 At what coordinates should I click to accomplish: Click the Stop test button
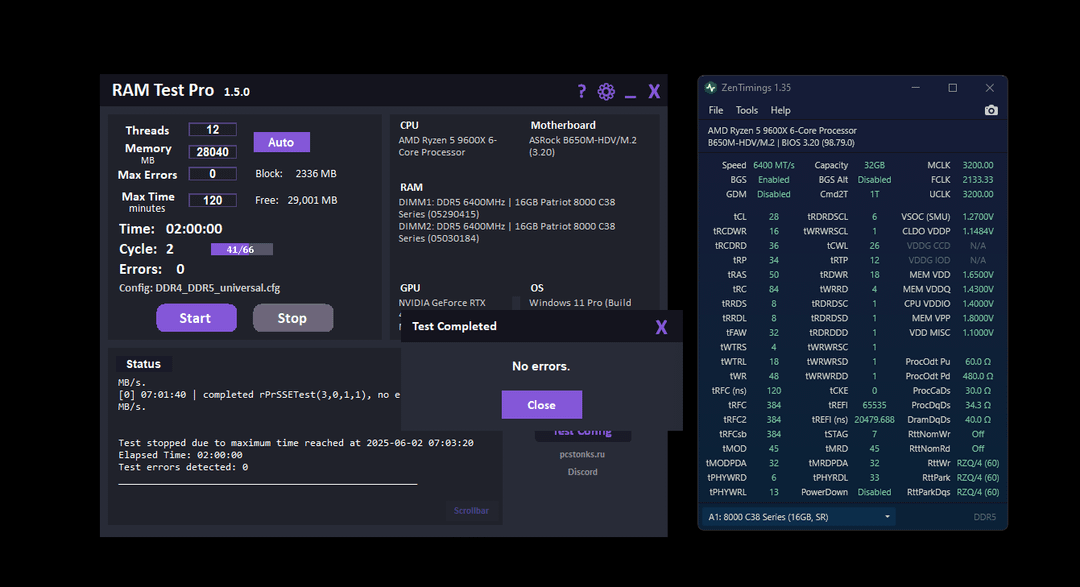293,318
